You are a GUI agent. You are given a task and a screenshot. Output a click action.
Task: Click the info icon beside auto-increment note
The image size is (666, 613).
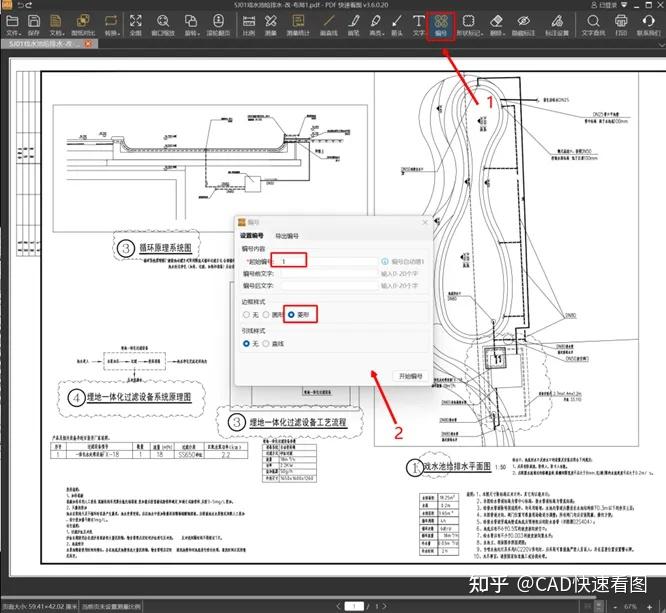(x=385, y=261)
